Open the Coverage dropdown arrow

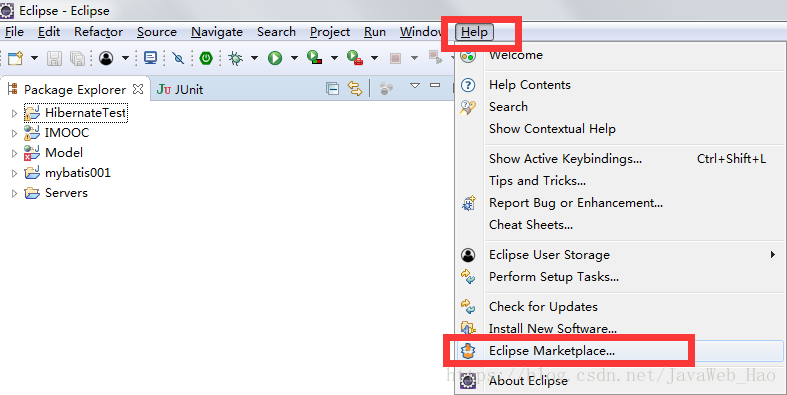pos(334,58)
